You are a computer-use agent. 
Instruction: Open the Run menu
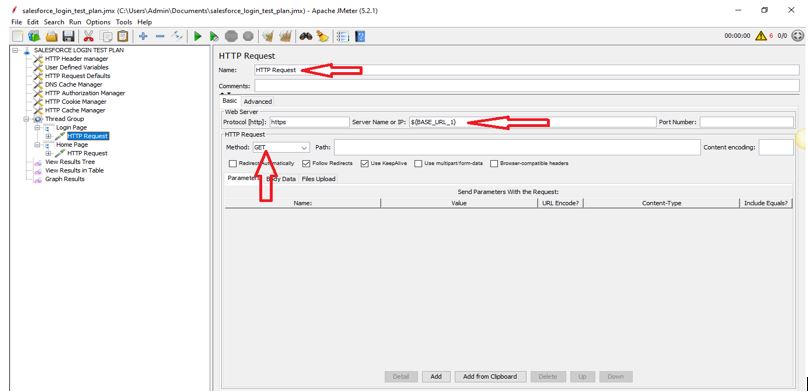[x=75, y=22]
